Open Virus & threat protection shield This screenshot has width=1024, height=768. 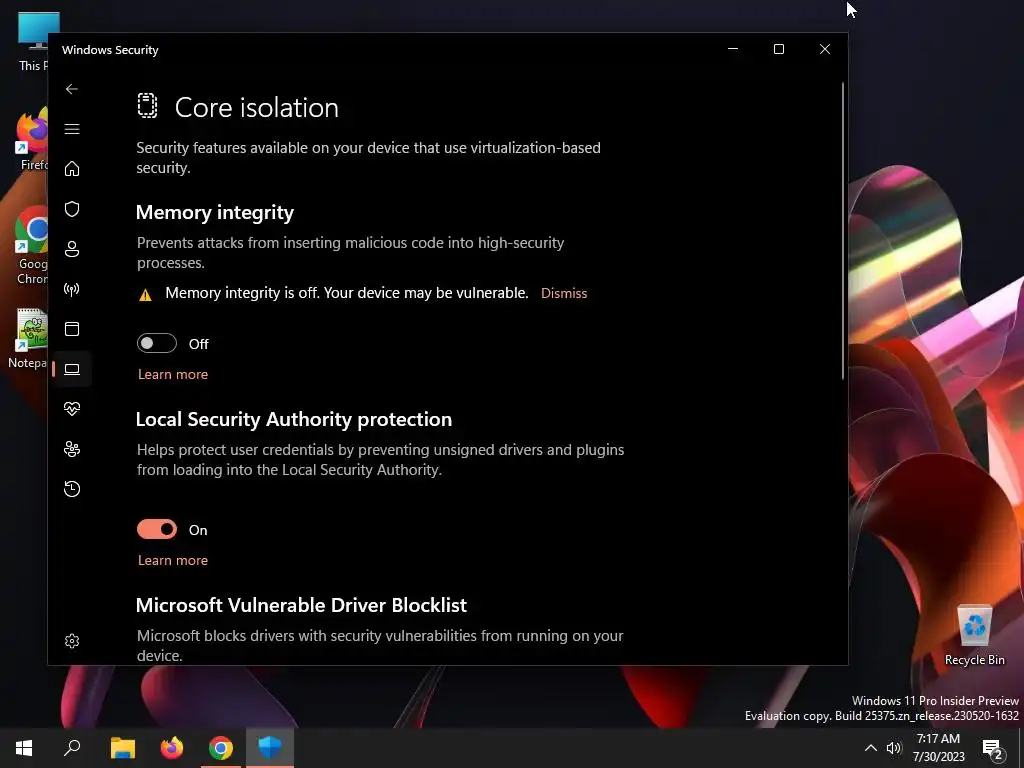tap(72, 209)
